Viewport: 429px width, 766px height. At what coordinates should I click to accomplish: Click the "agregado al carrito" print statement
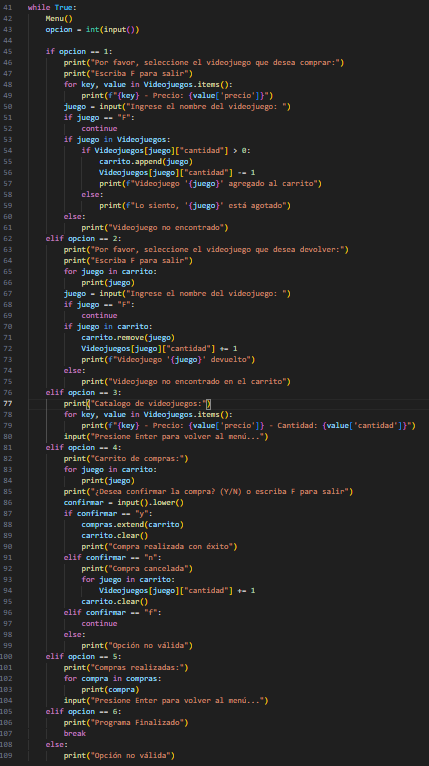[211, 183]
